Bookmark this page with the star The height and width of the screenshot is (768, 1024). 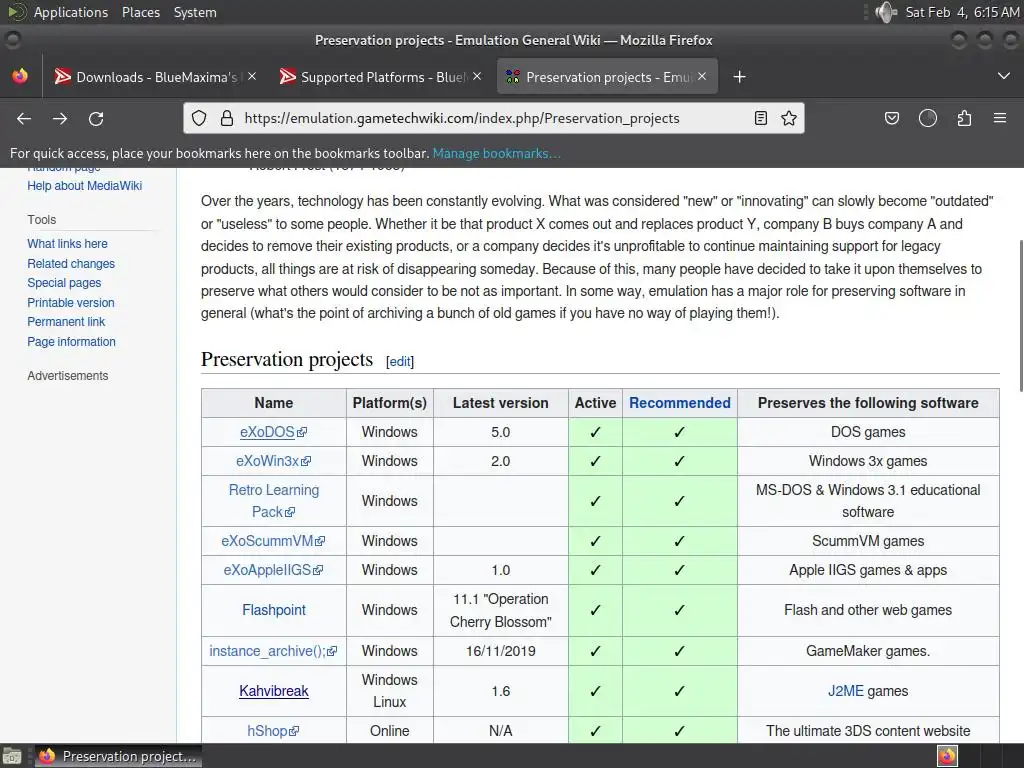coord(789,118)
